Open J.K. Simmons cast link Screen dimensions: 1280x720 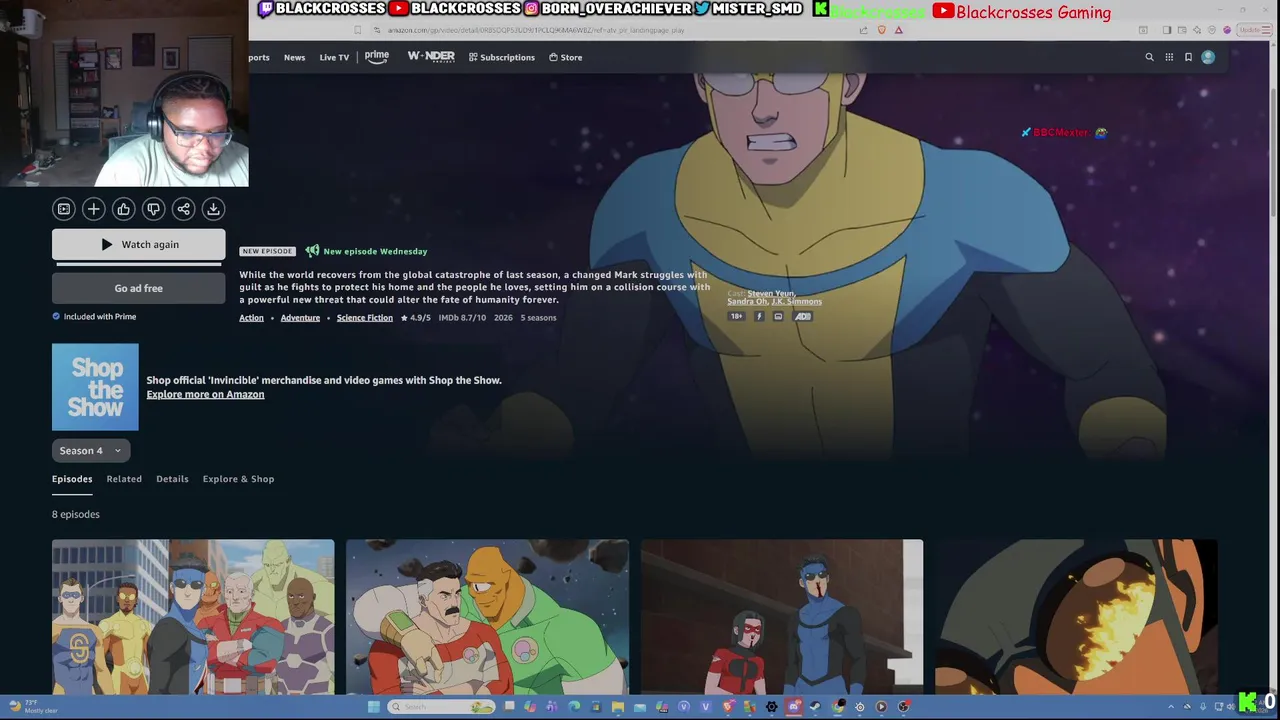[797, 302]
